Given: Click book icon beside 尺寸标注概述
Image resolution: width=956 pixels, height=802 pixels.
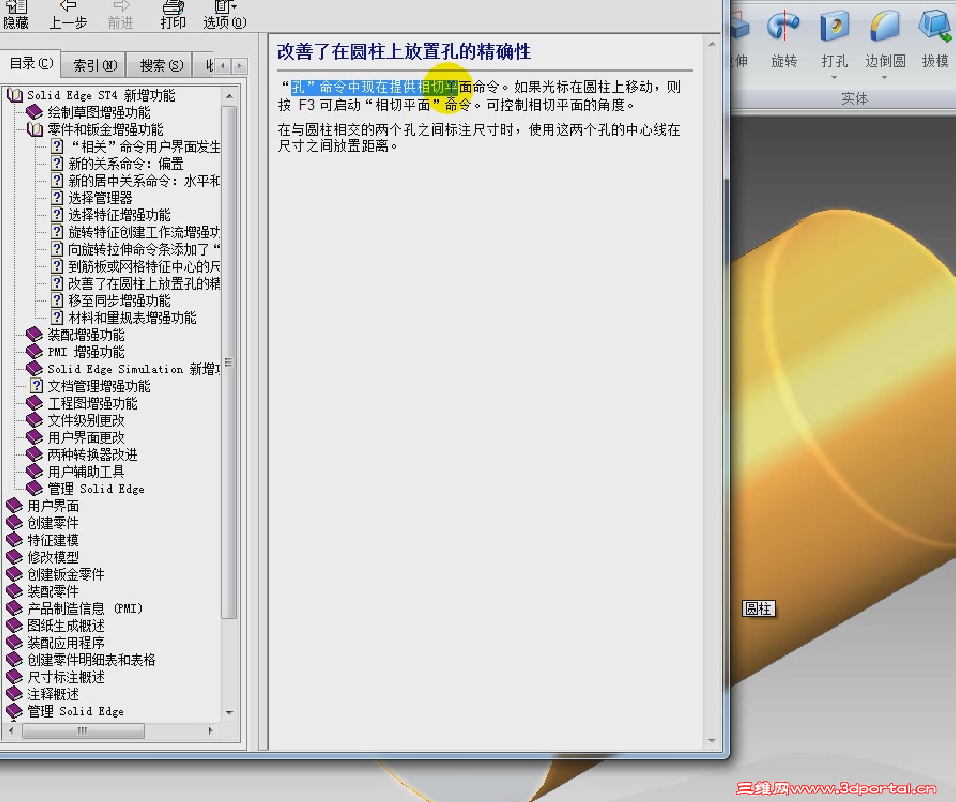Looking at the screenshot, I should pyautogui.click(x=14, y=676).
